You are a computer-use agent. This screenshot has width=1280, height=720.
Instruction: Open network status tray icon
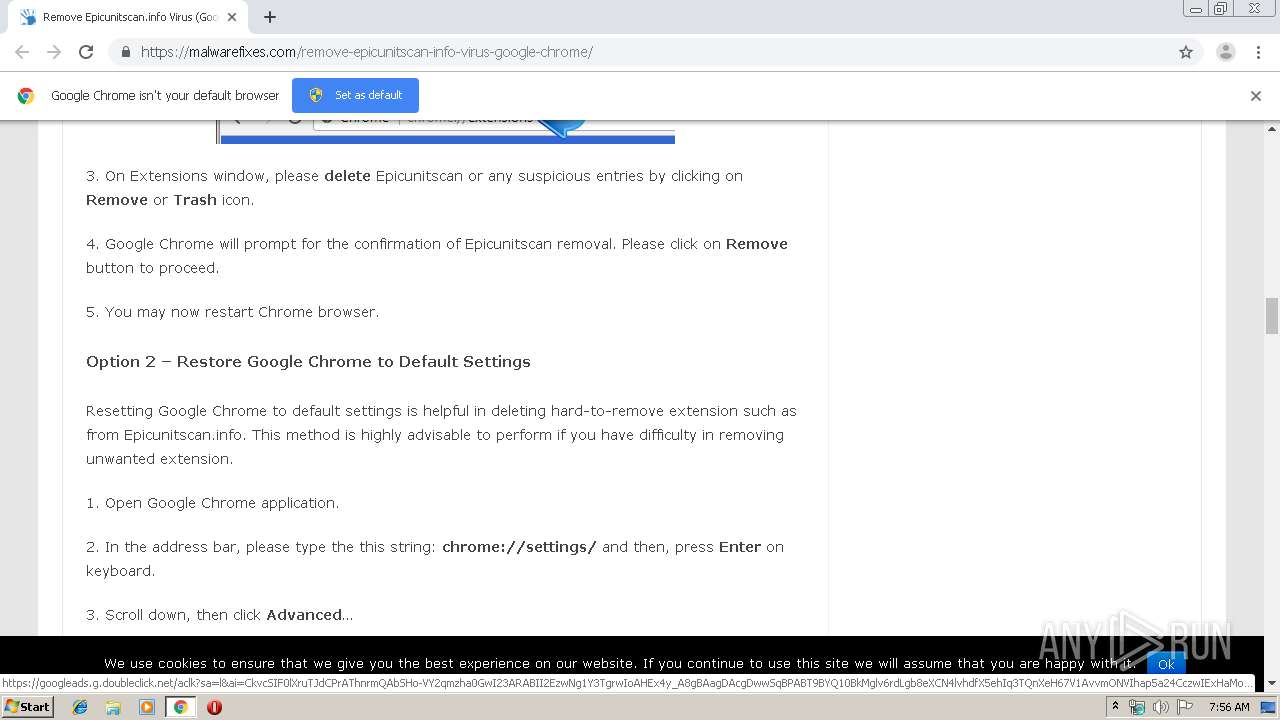click(x=1137, y=707)
